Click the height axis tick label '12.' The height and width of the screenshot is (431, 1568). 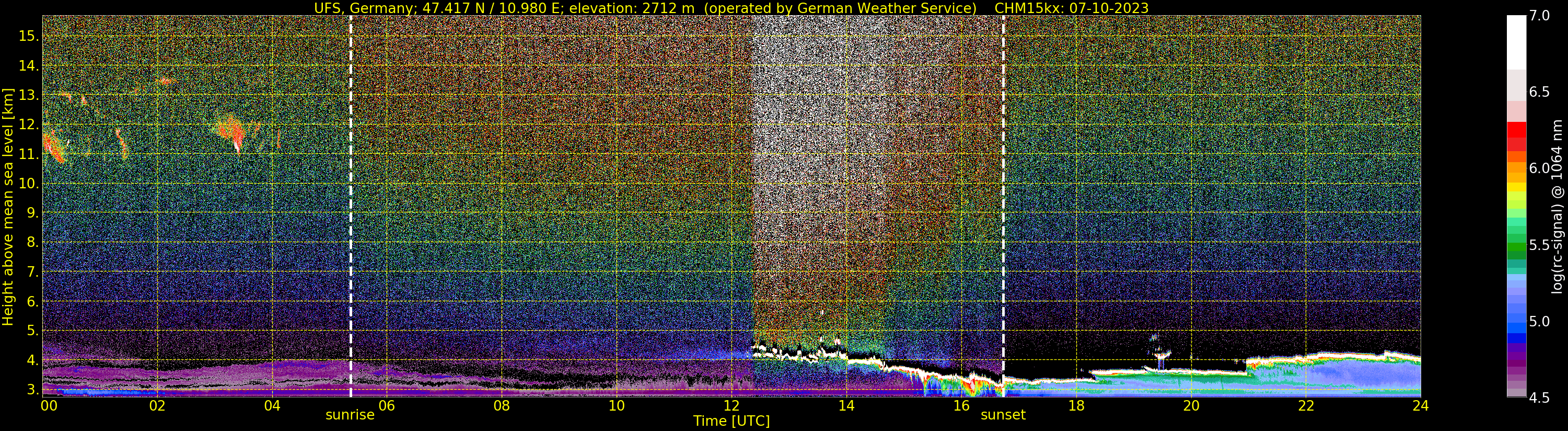(29, 124)
